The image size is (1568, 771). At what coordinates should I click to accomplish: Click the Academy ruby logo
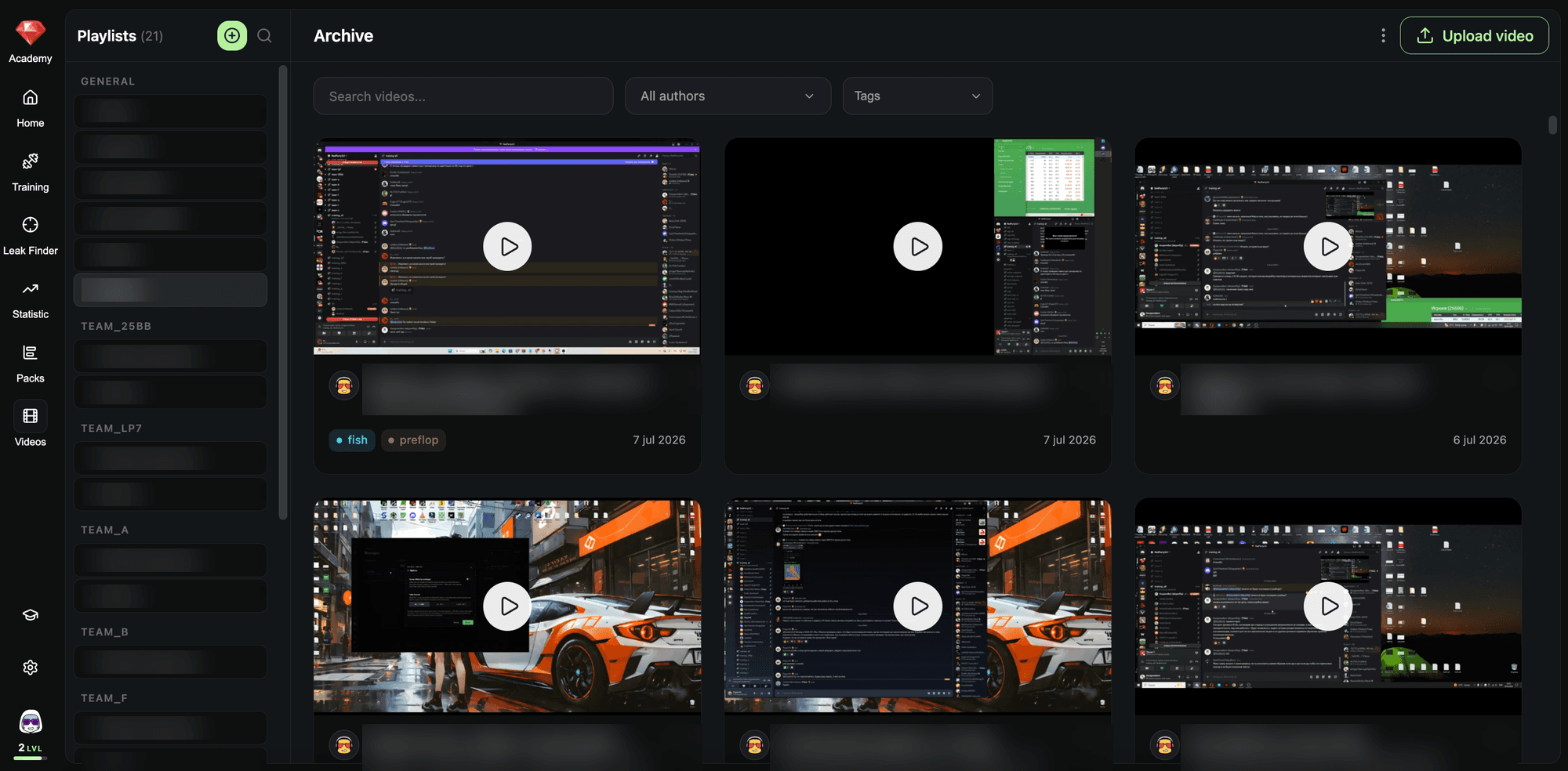[x=30, y=33]
